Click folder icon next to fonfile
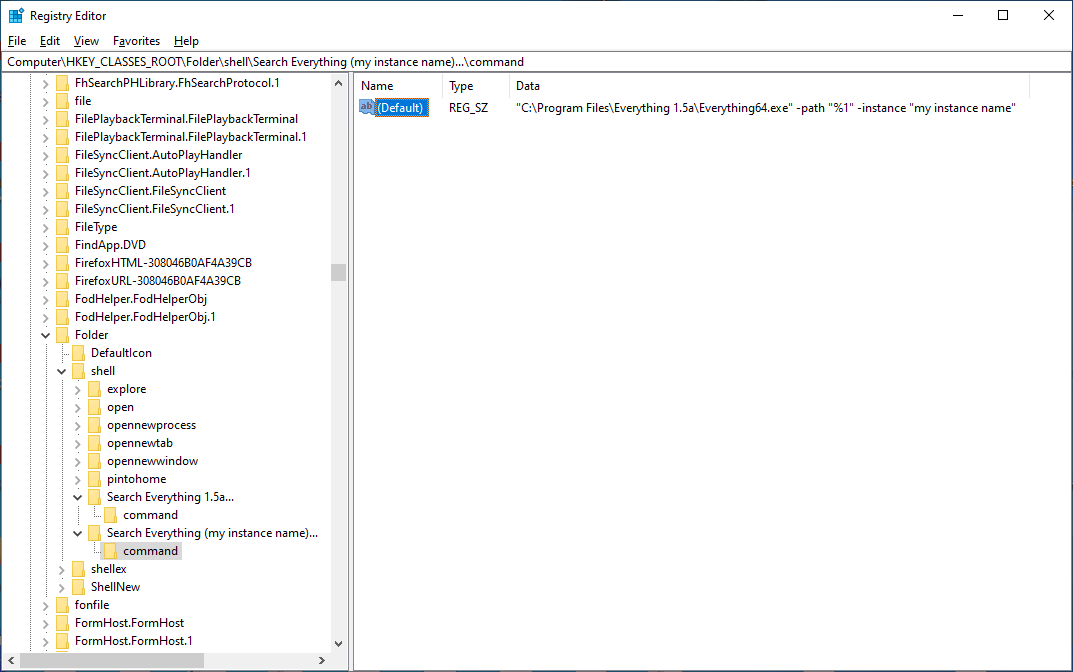Viewport: 1073px width, 672px height. click(x=62, y=605)
